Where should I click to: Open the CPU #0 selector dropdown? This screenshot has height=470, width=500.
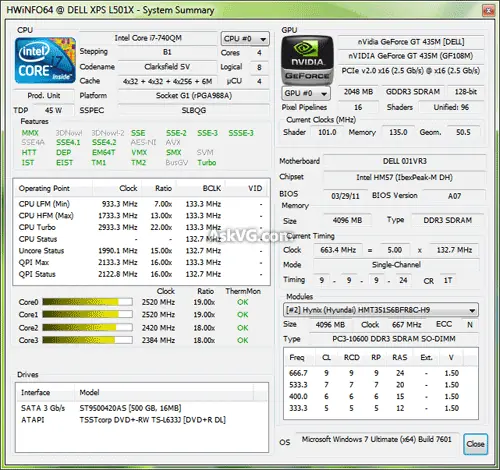(245, 39)
